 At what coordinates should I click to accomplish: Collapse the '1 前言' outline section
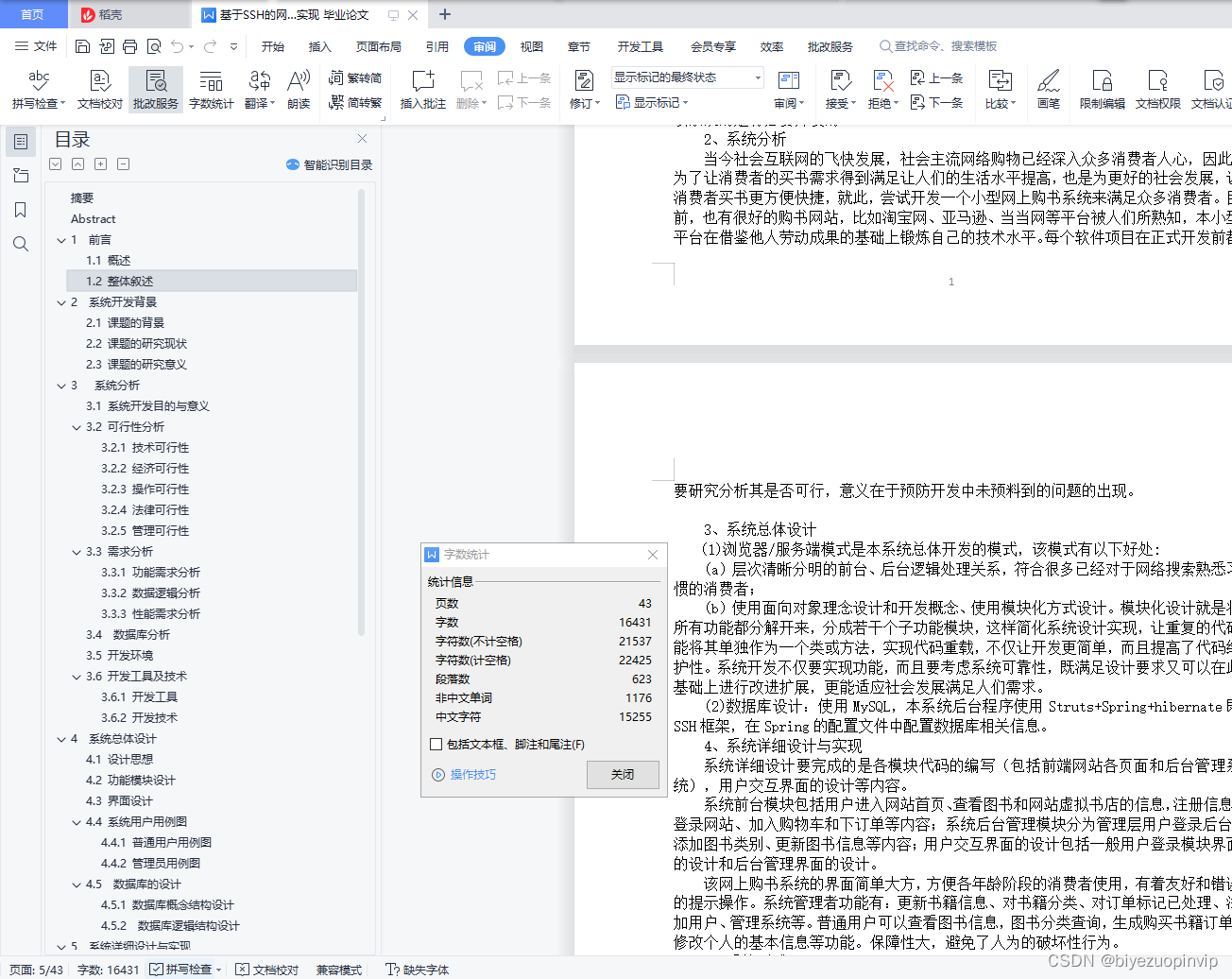61,240
